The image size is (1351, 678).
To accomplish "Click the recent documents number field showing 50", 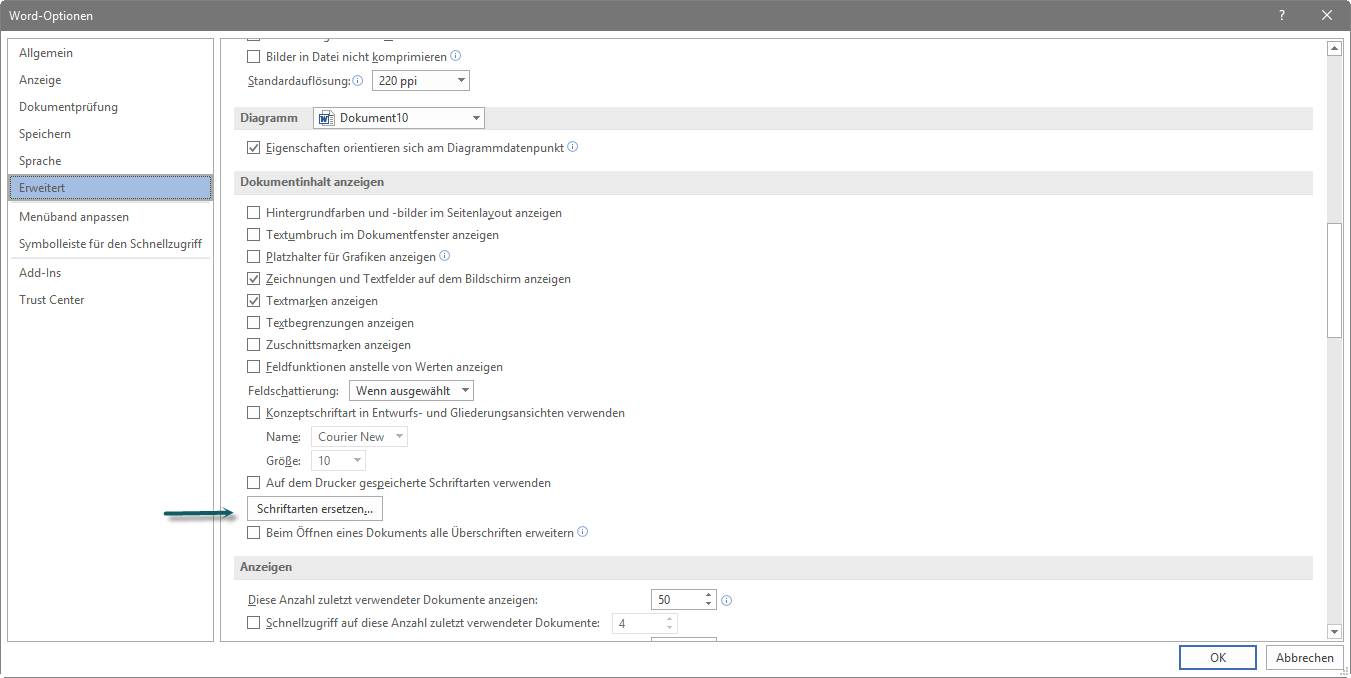I will [676, 600].
